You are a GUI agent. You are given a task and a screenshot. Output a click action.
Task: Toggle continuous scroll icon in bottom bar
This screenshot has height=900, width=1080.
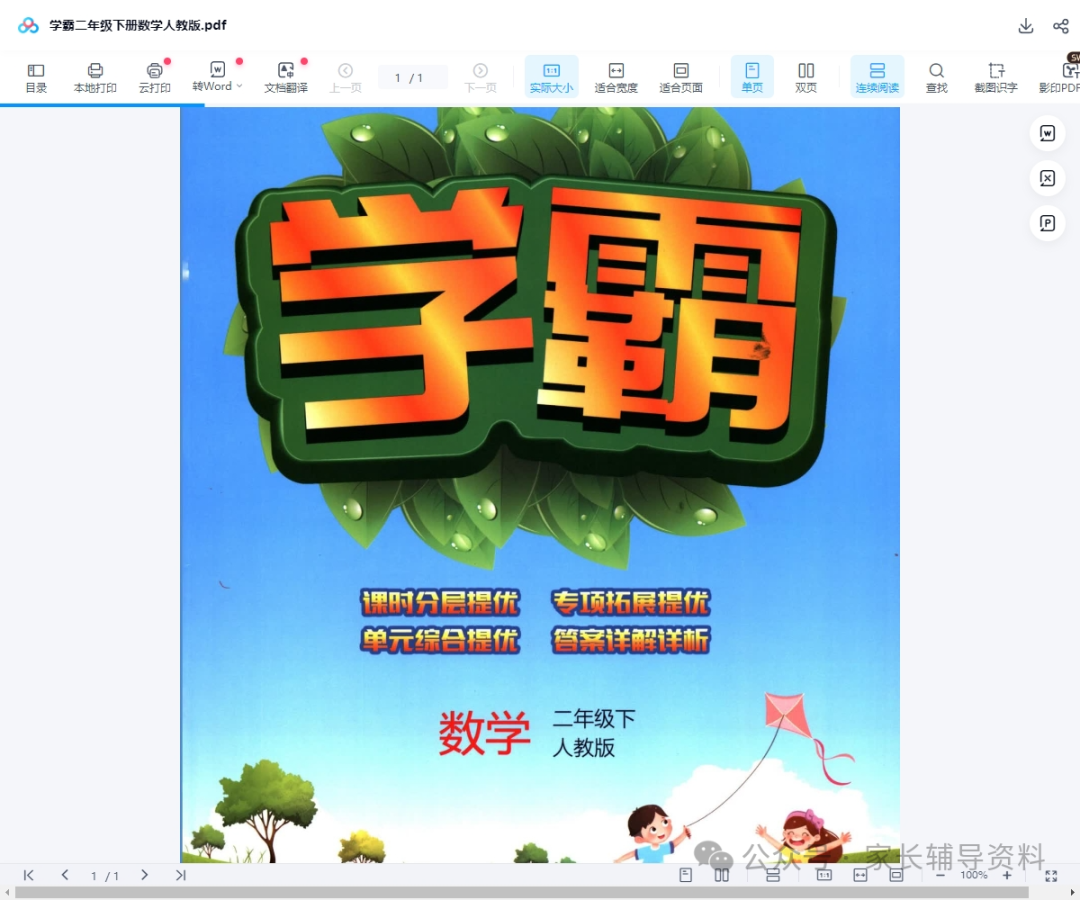pyautogui.click(x=773, y=876)
